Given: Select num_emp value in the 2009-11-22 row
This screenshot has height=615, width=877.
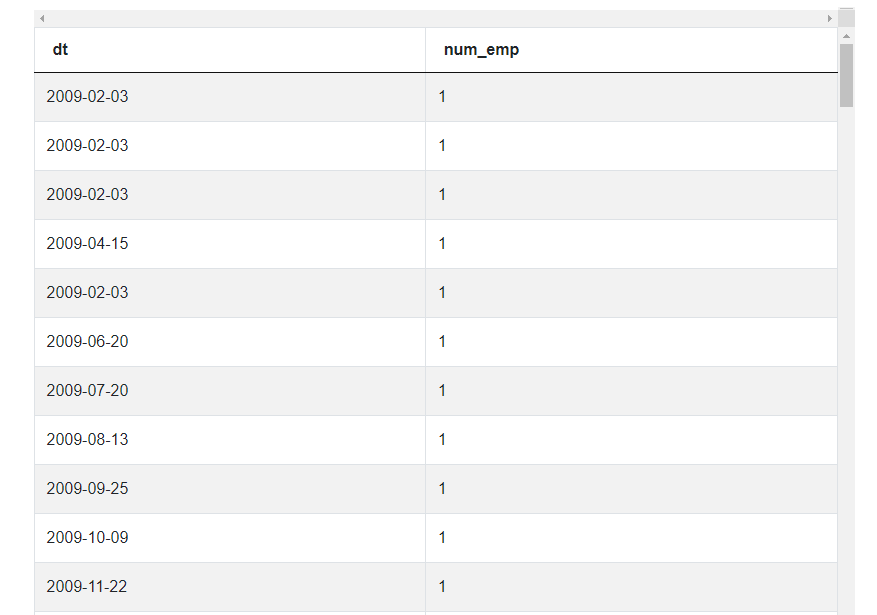Looking at the screenshot, I should pyautogui.click(x=442, y=587).
